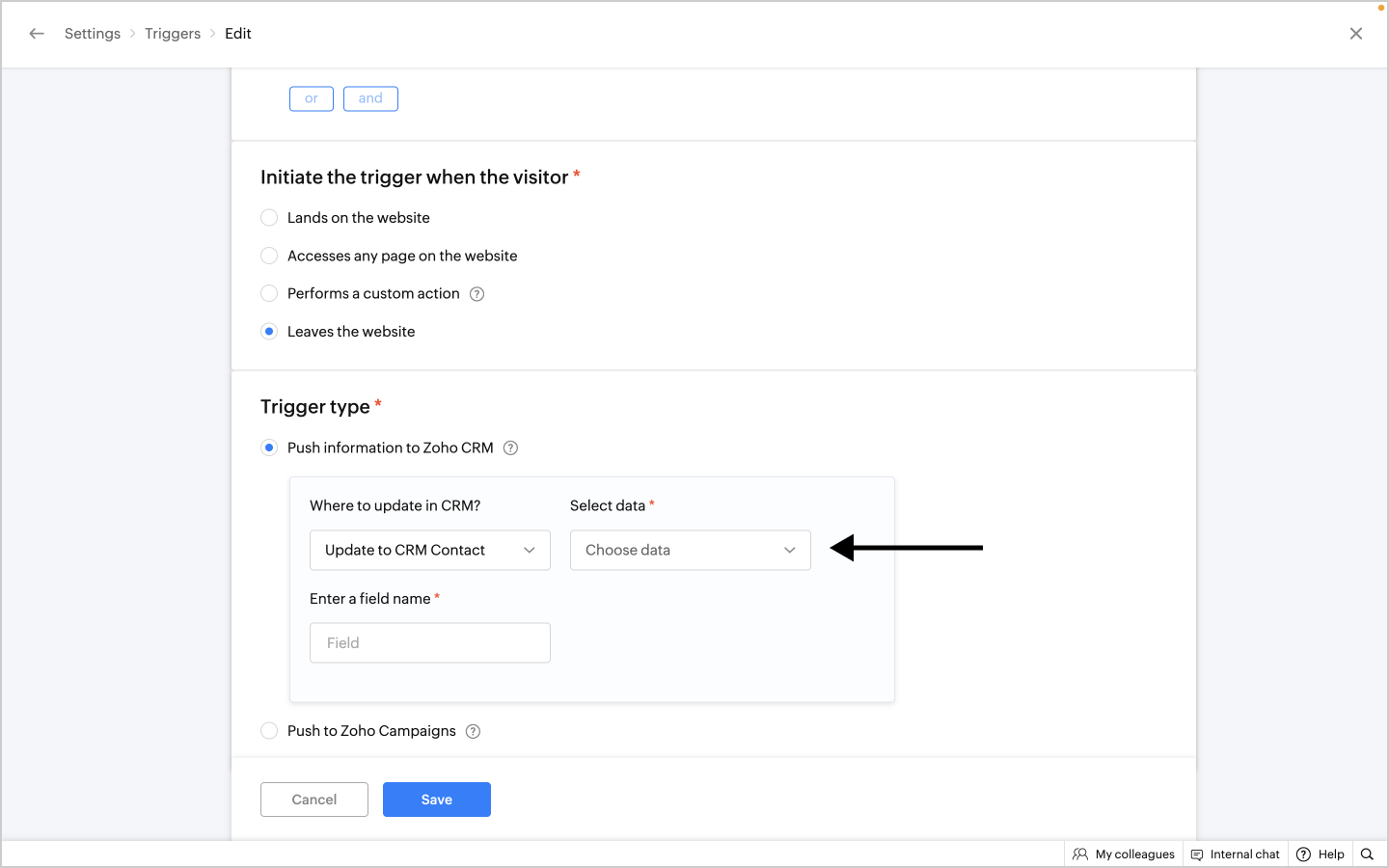Open the search icon in bottom bar
This screenshot has width=1389, height=868.
click(x=1367, y=854)
